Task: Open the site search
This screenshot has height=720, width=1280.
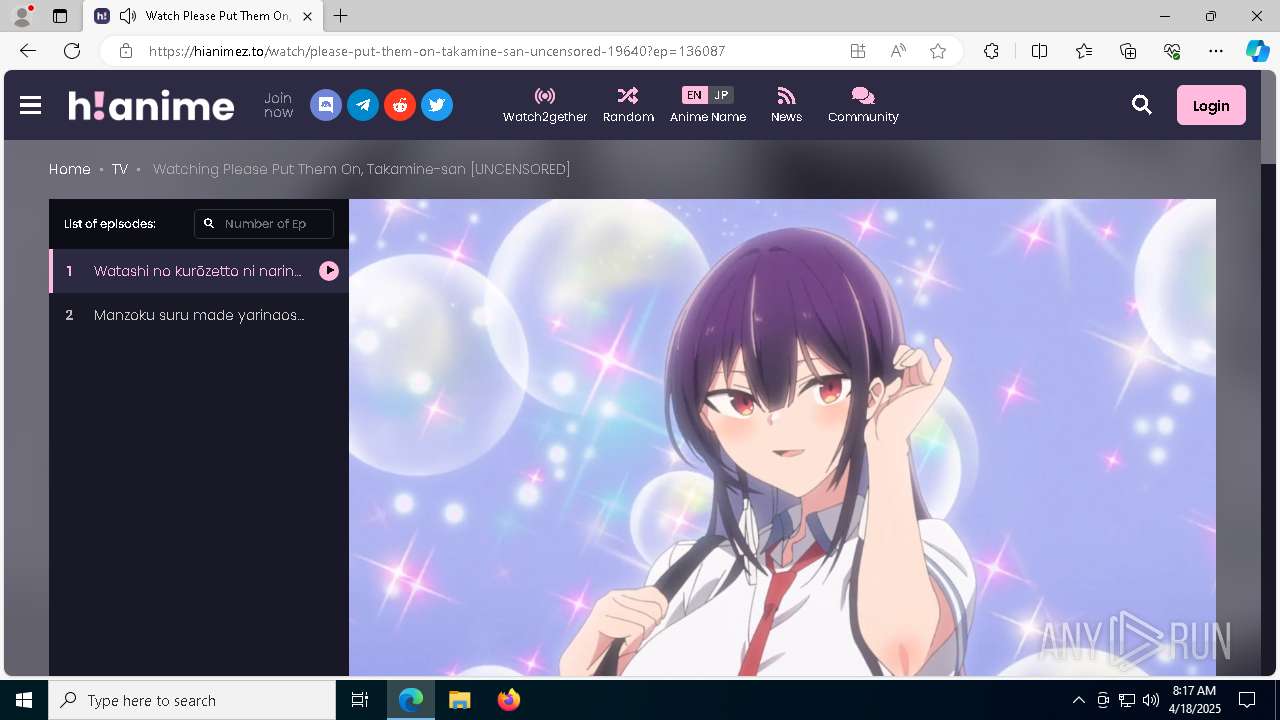Action: click(x=1142, y=105)
